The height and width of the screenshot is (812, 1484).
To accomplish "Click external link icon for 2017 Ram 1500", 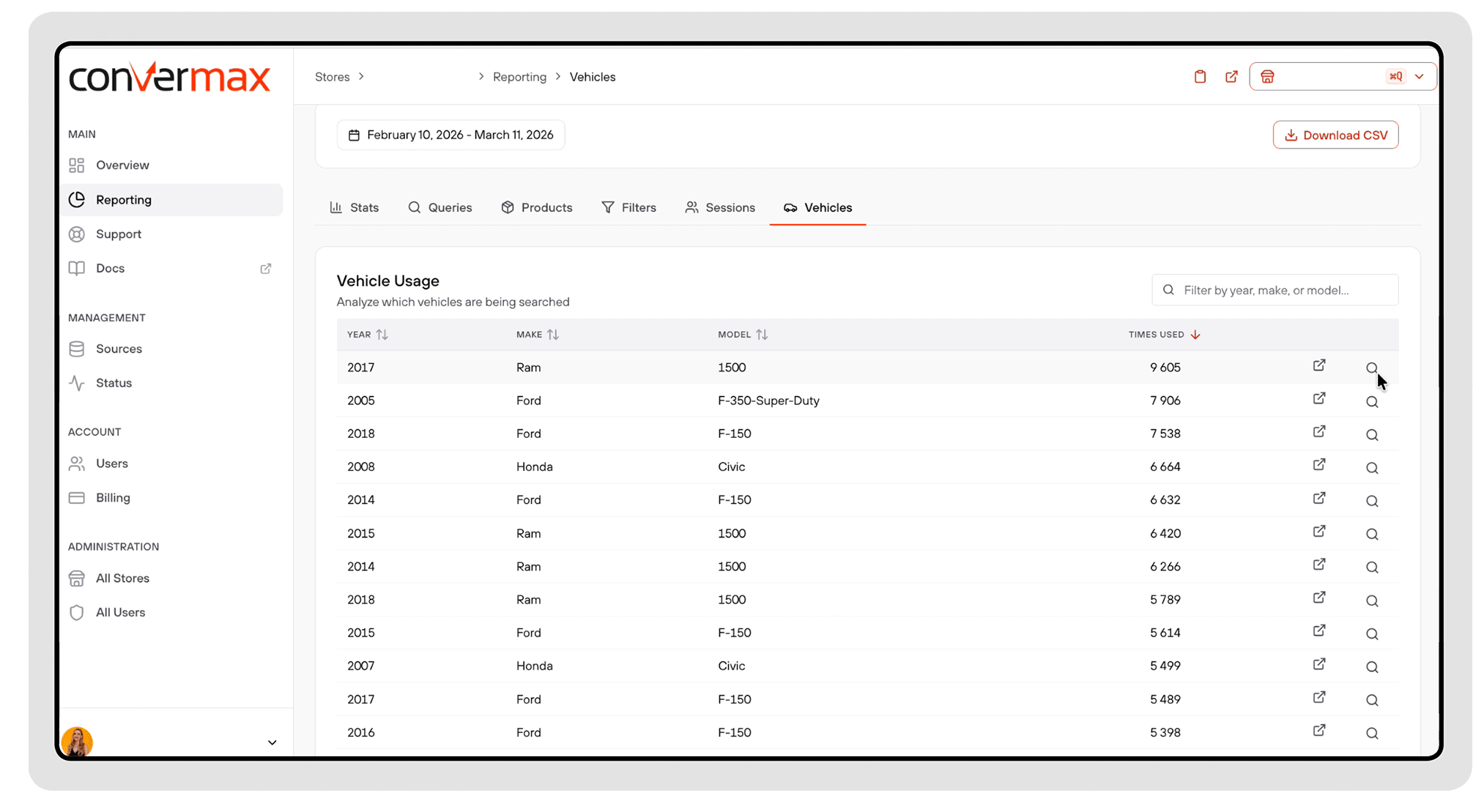I will click(1319, 365).
